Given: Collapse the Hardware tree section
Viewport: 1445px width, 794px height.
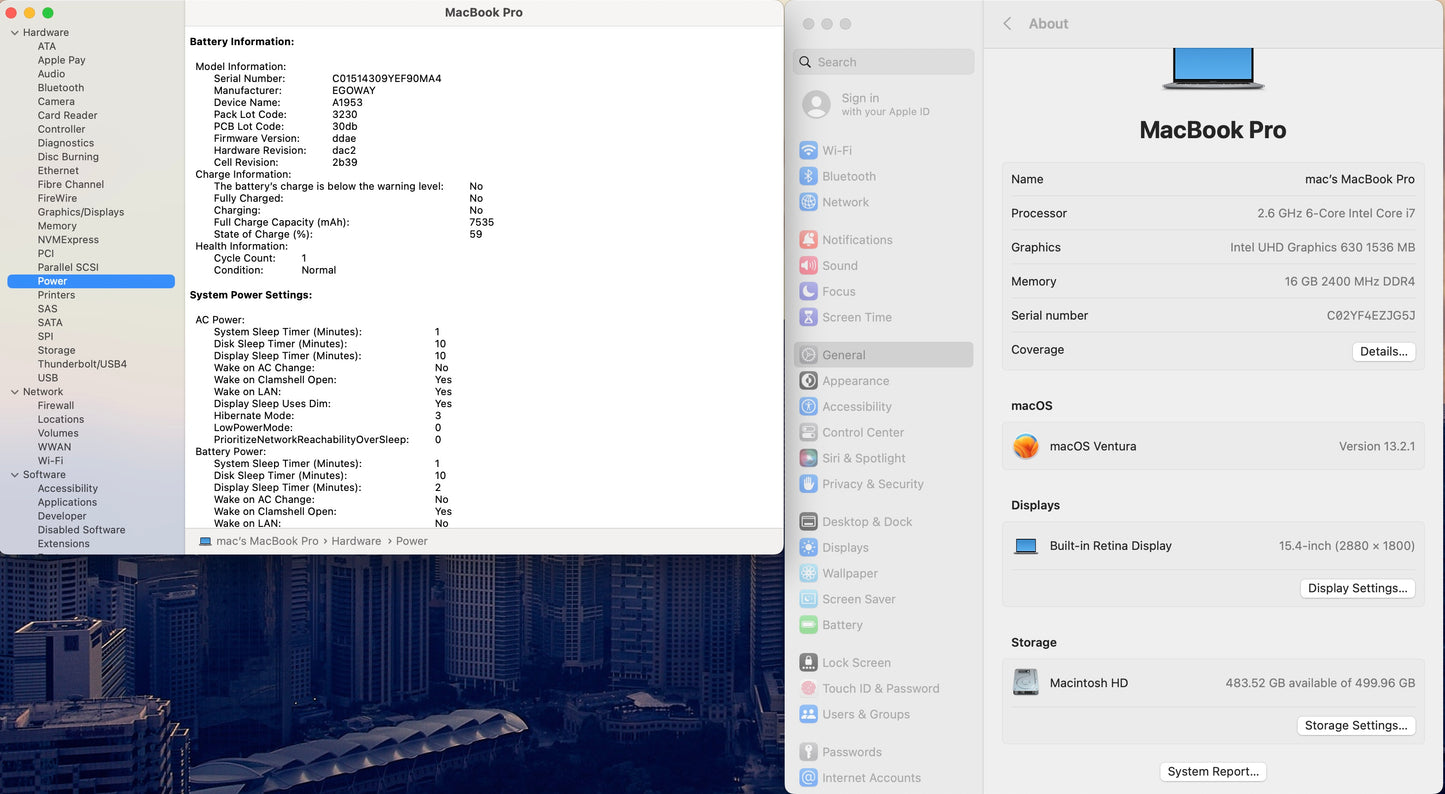Looking at the screenshot, I should tap(14, 33).
